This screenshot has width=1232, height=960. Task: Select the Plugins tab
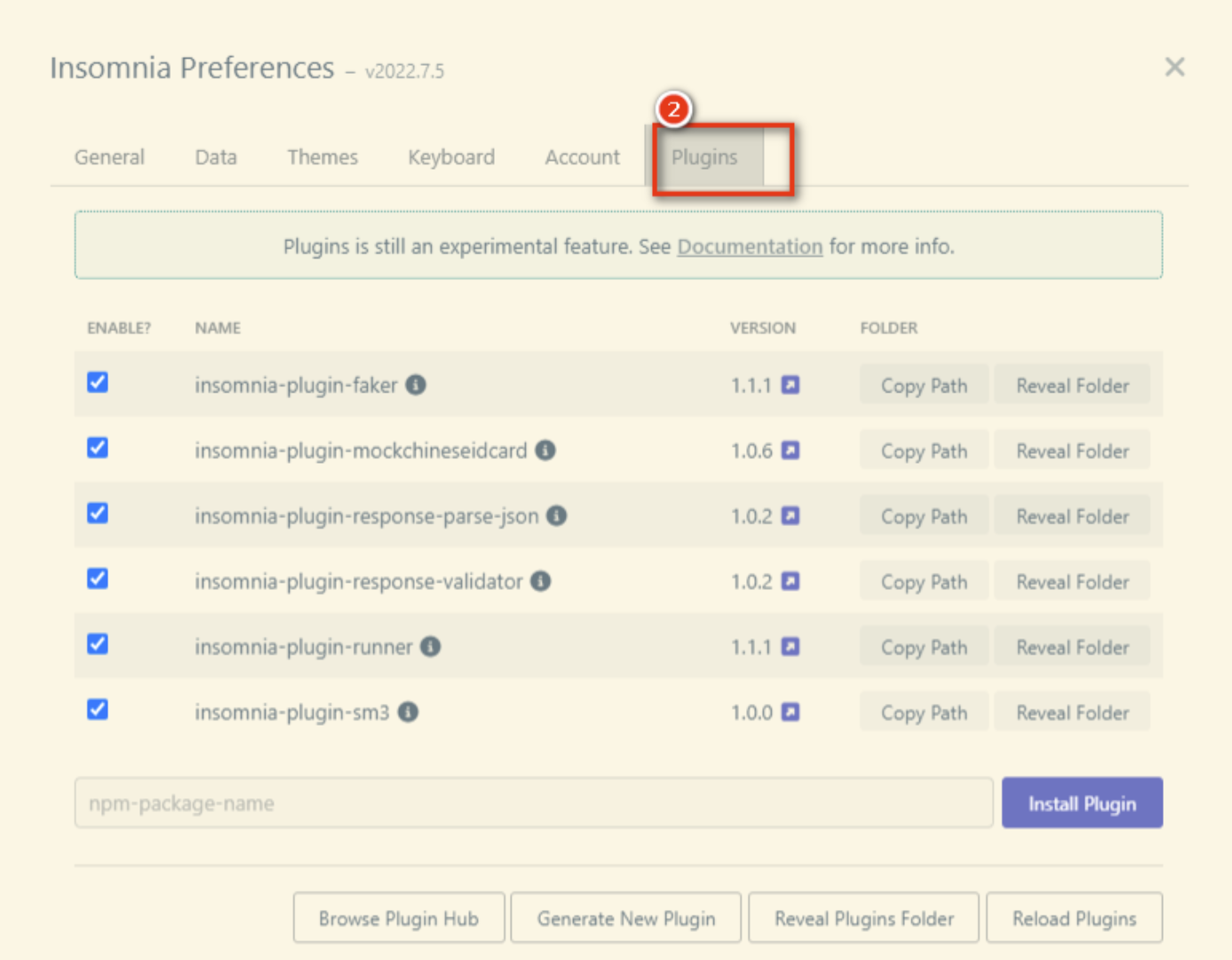coord(704,157)
